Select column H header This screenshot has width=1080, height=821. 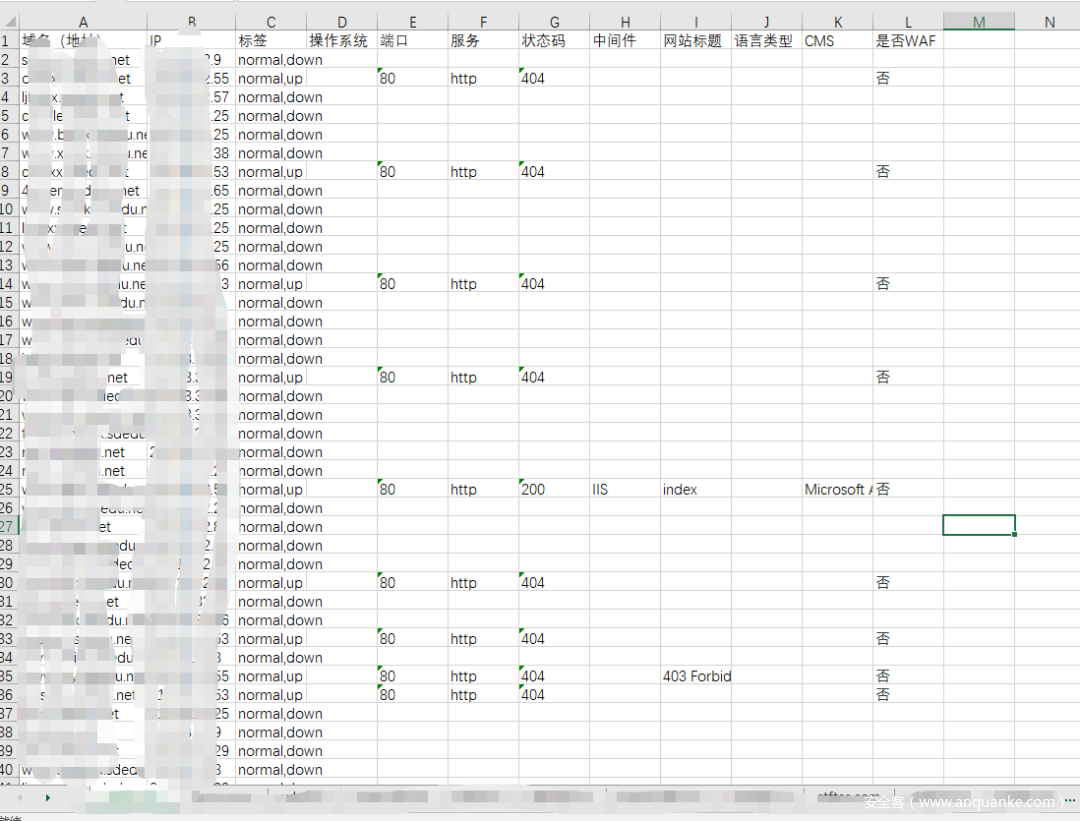tap(625, 22)
